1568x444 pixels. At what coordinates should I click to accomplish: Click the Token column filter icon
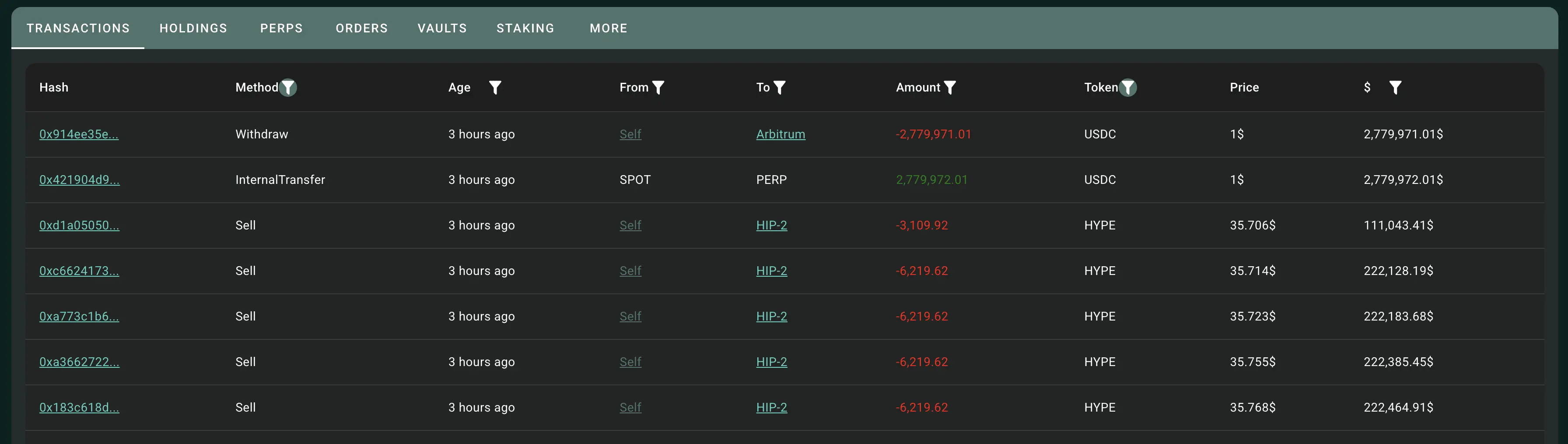1128,88
